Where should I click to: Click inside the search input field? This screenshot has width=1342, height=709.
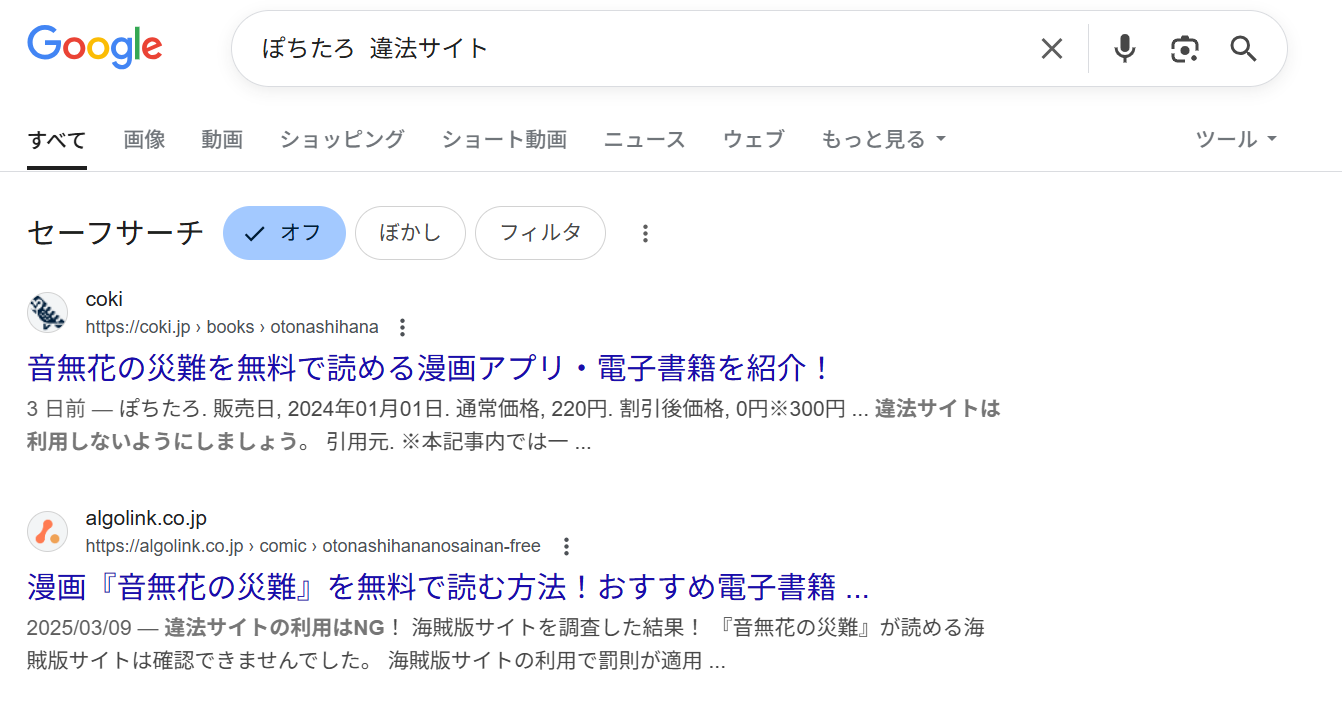click(x=600, y=48)
